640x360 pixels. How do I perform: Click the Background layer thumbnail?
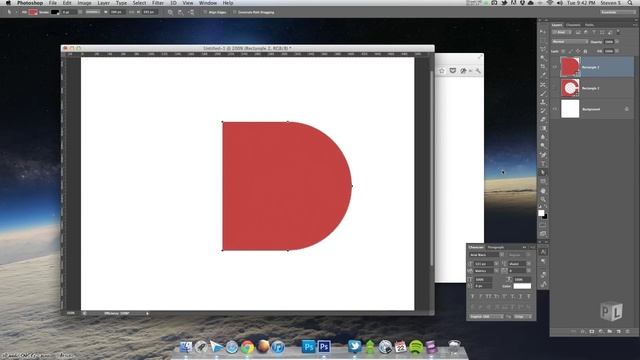pyautogui.click(x=570, y=109)
